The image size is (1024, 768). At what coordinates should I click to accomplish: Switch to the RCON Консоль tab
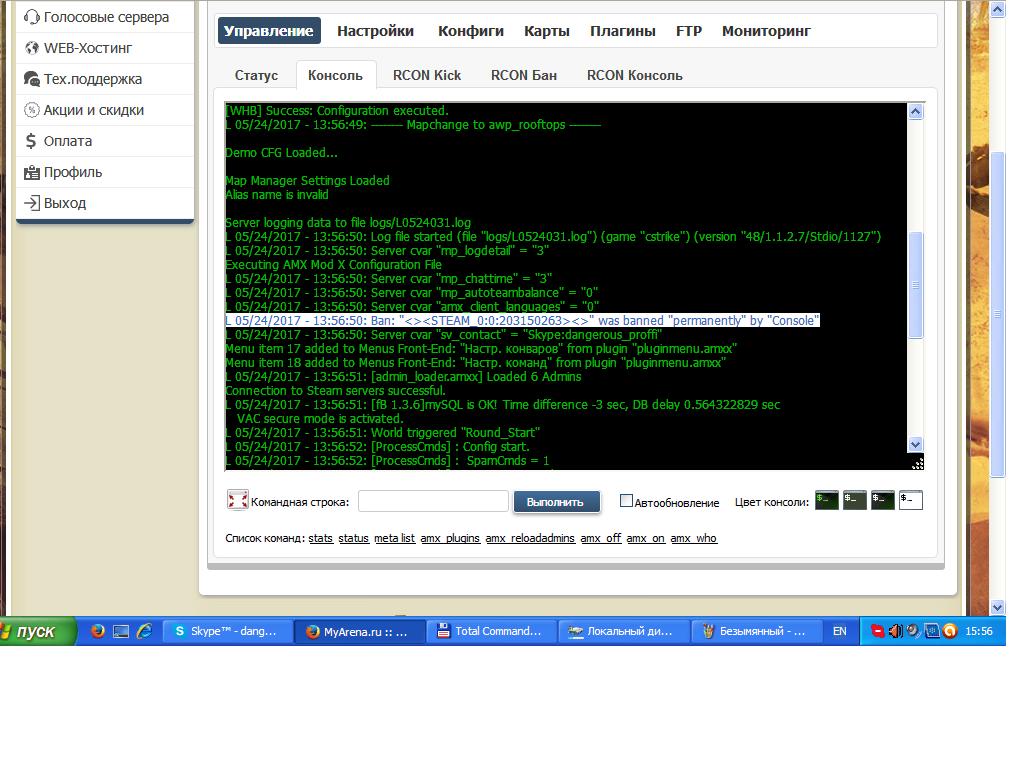(x=634, y=75)
